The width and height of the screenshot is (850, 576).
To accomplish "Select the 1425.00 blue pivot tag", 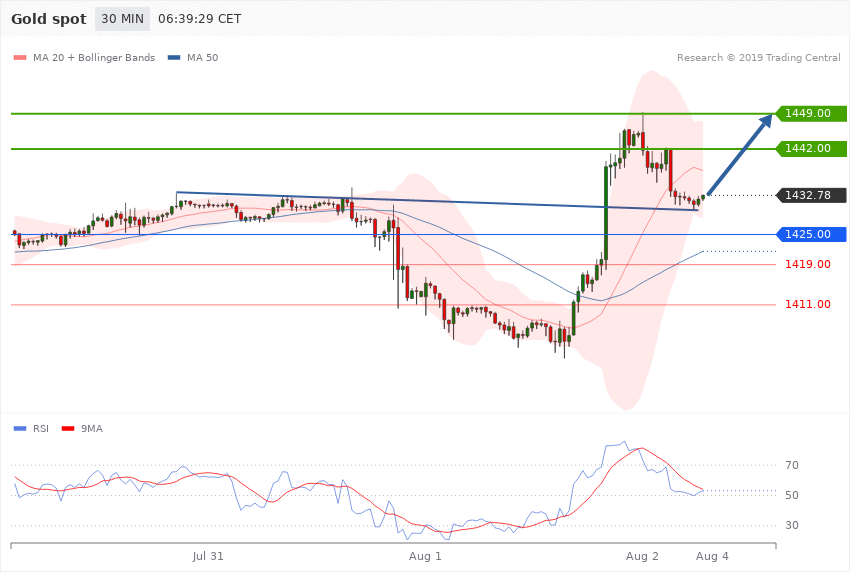I will [x=811, y=234].
